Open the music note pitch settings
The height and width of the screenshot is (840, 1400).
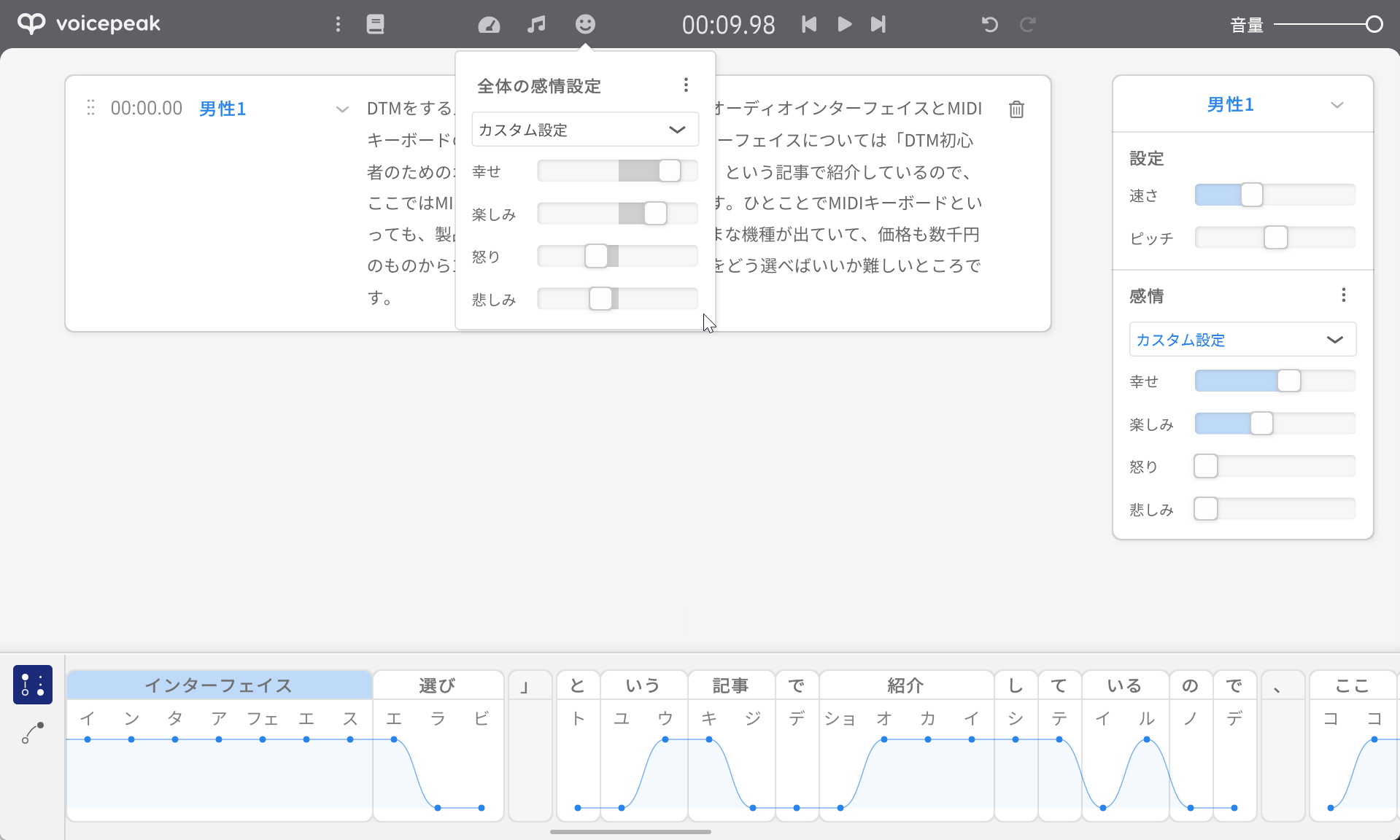[x=536, y=24]
